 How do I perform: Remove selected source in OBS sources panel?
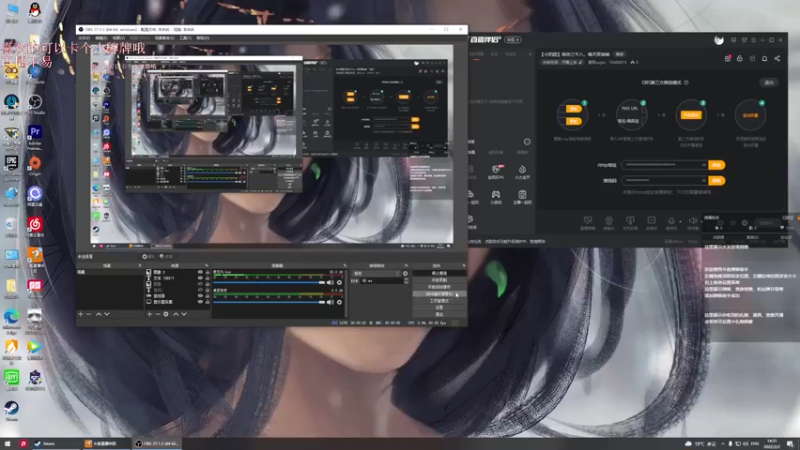[158, 314]
